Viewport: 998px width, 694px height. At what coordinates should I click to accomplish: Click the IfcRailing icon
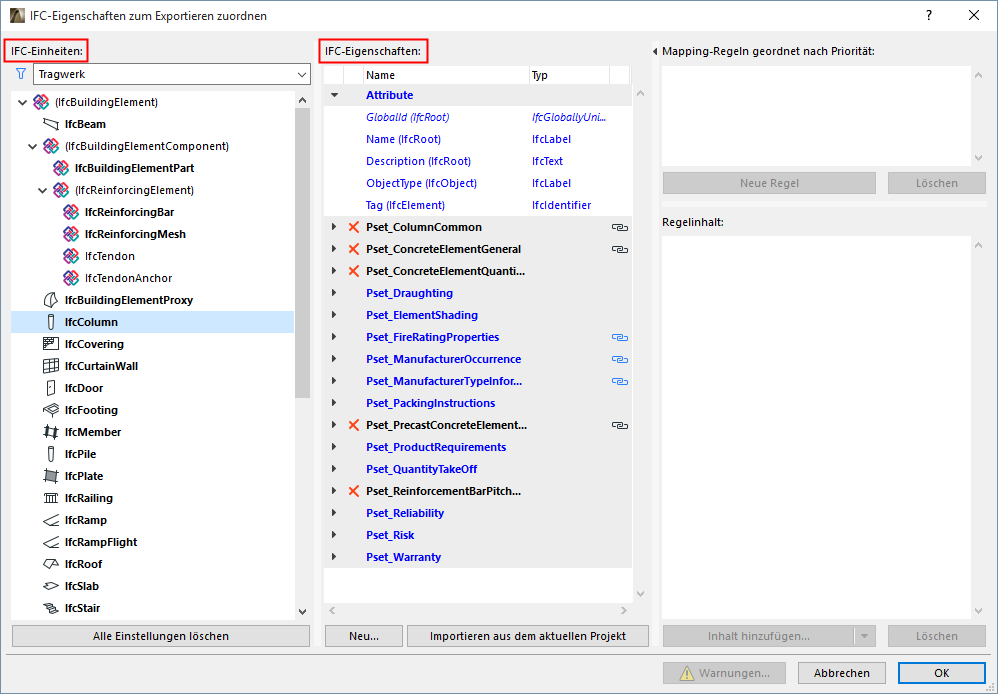coord(51,498)
